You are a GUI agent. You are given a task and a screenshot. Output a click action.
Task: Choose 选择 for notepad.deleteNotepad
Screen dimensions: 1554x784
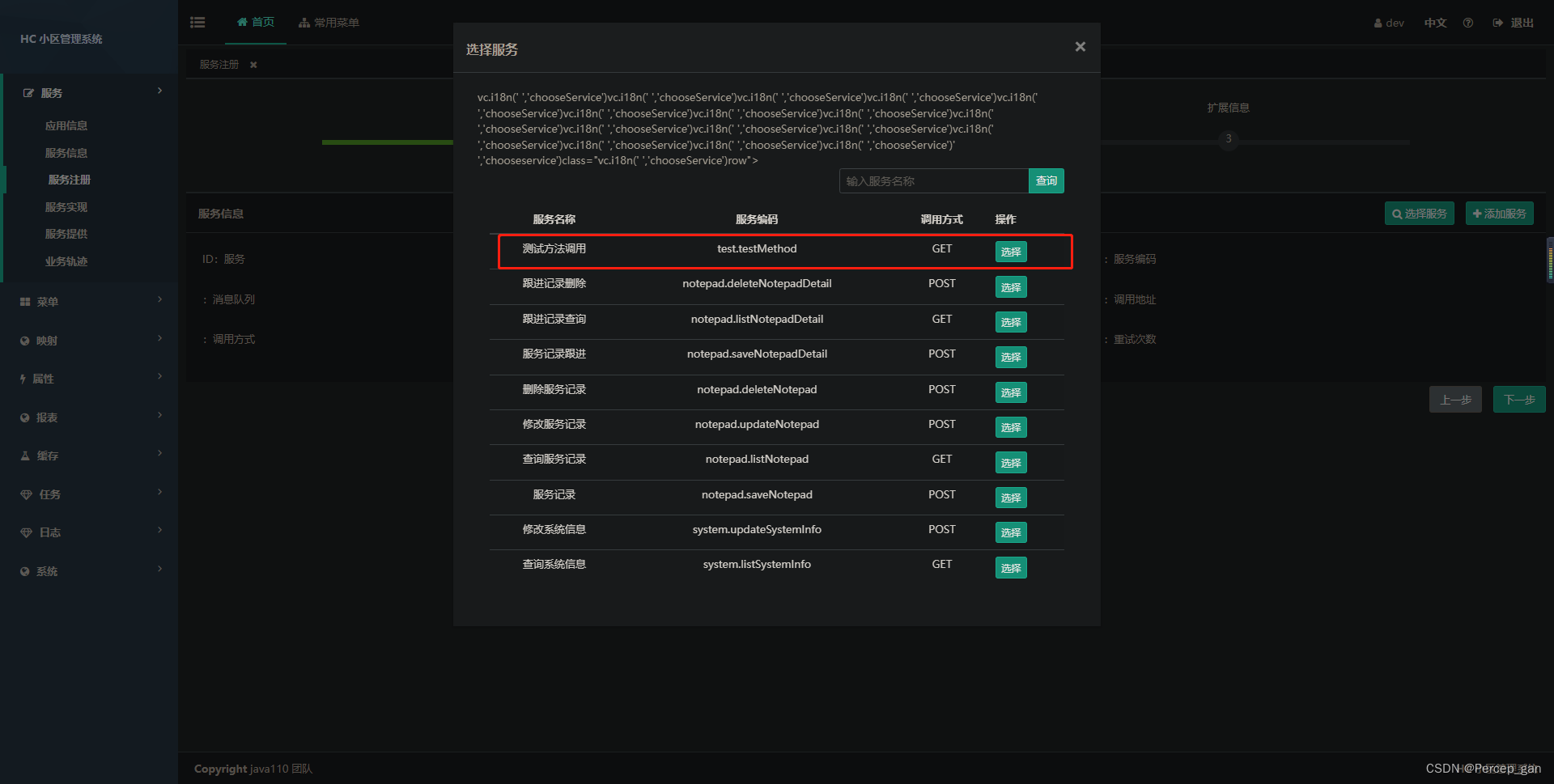(x=1011, y=392)
